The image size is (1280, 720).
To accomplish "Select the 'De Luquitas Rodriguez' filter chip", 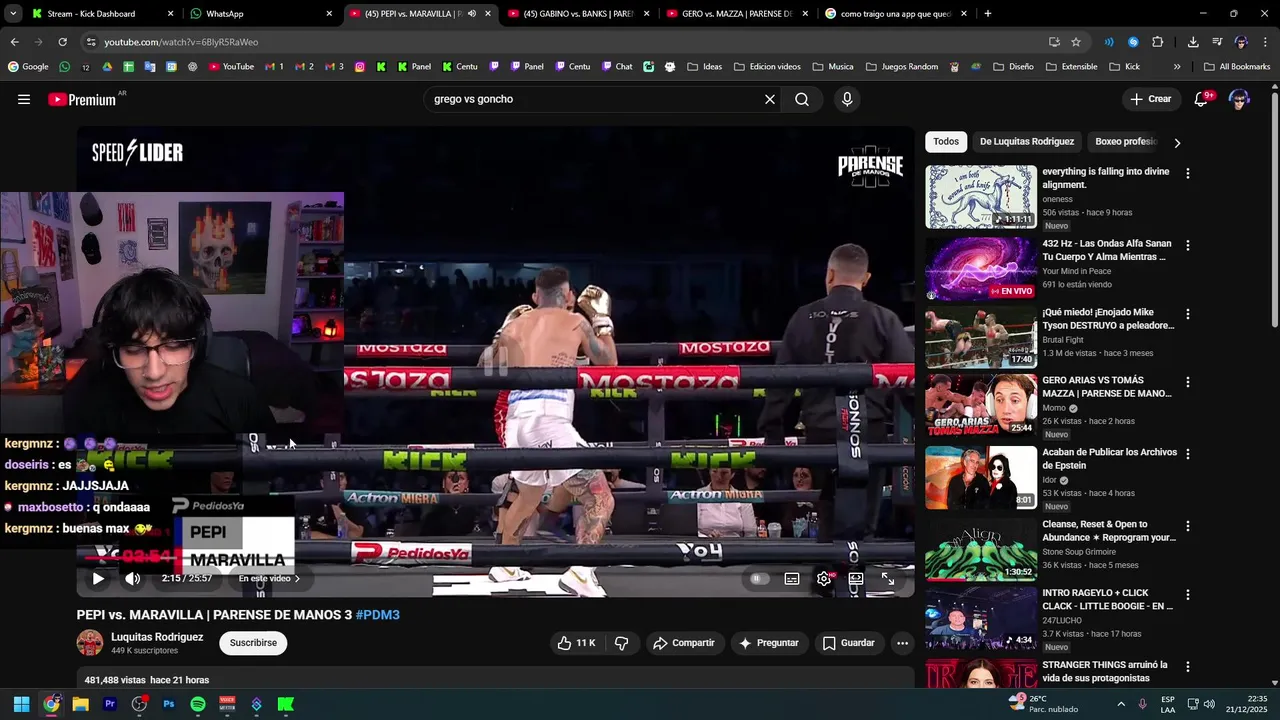I will click(x=1027, y=141).
